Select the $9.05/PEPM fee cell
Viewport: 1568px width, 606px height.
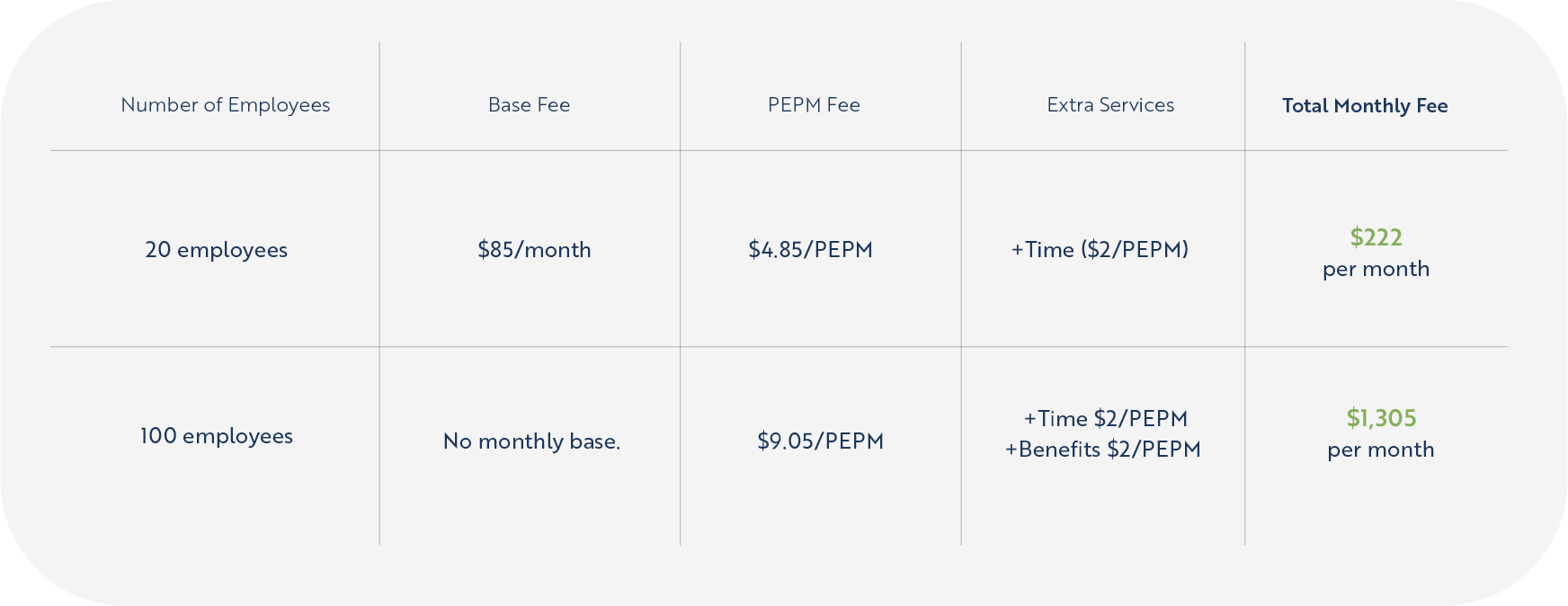[820, 441]
